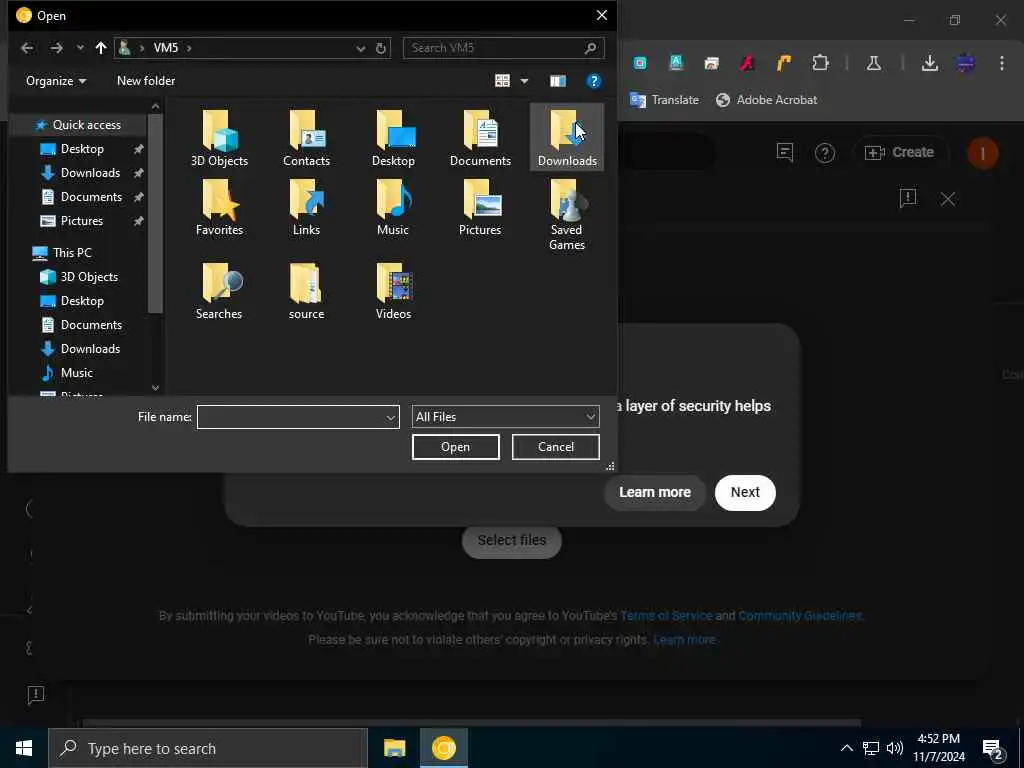Viewport: 1024px width, 768px height.
Task: Select Desktop under This PC
Action: point(82,301)
